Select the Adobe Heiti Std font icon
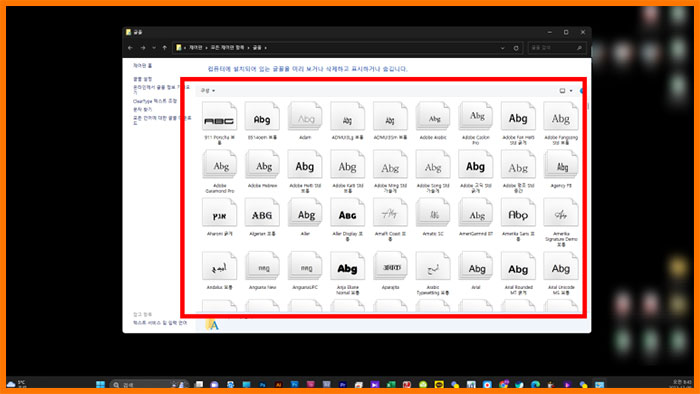The image size is (700, 394). 305,165
